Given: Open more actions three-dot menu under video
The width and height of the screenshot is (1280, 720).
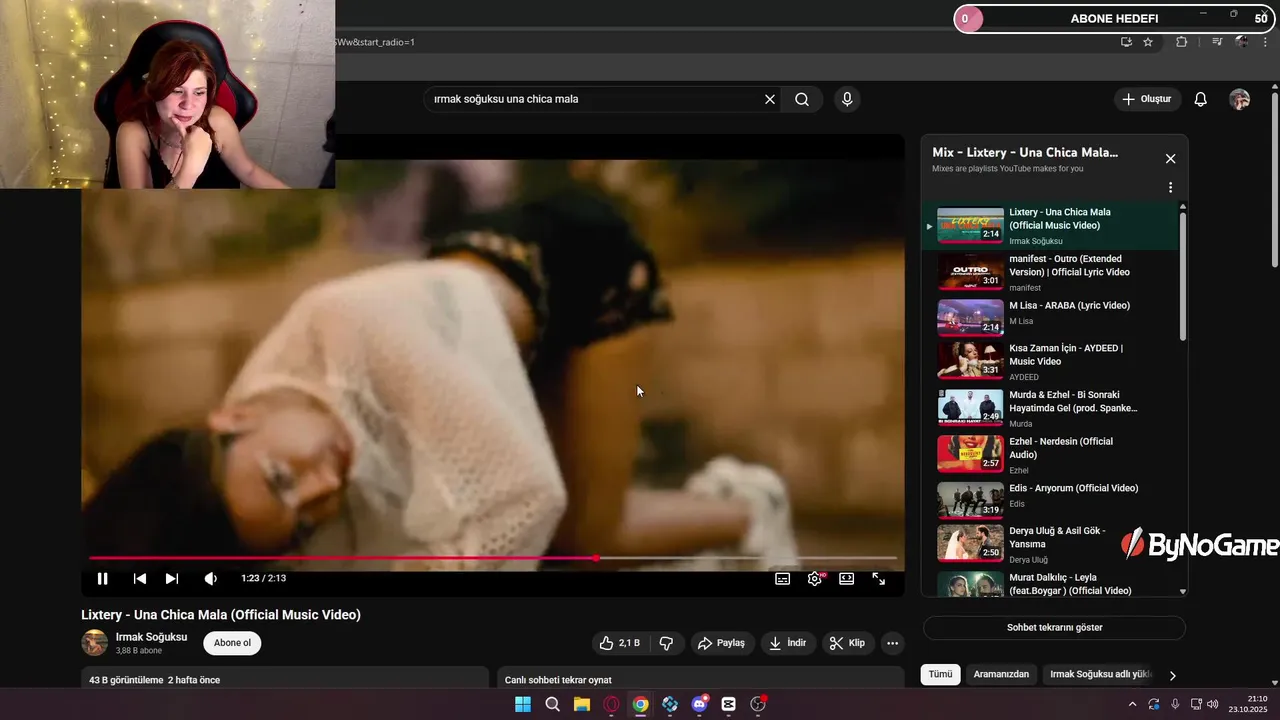Looking at the screenshot, I should point(893,643).
